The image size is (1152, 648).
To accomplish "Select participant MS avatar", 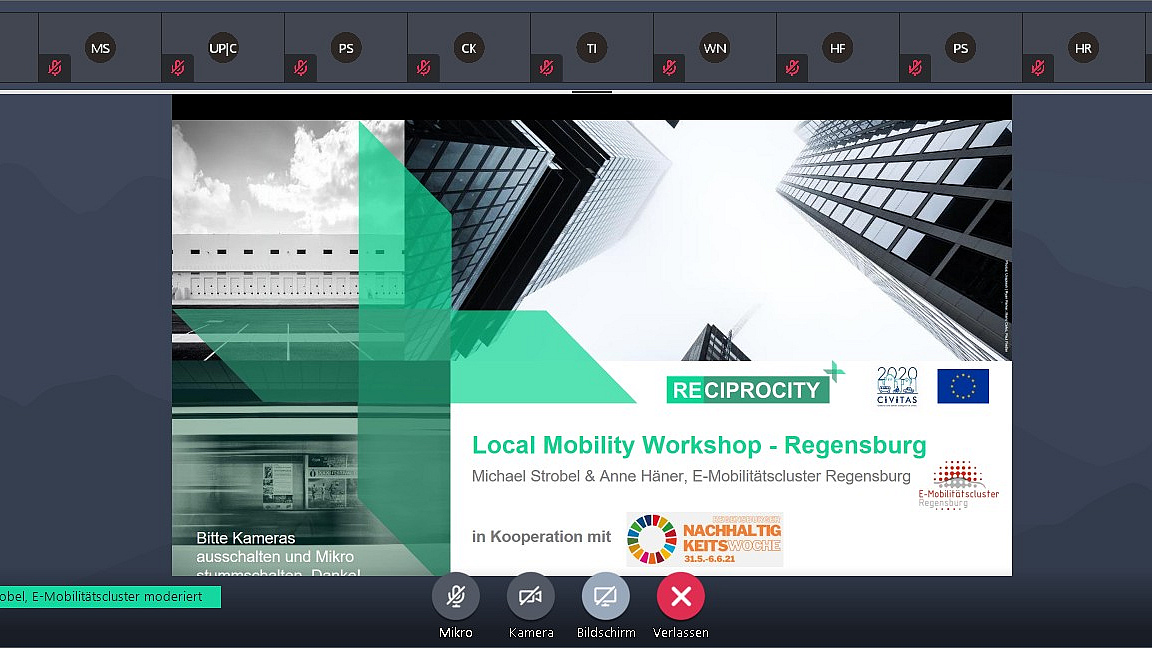I will pos(101,48).
